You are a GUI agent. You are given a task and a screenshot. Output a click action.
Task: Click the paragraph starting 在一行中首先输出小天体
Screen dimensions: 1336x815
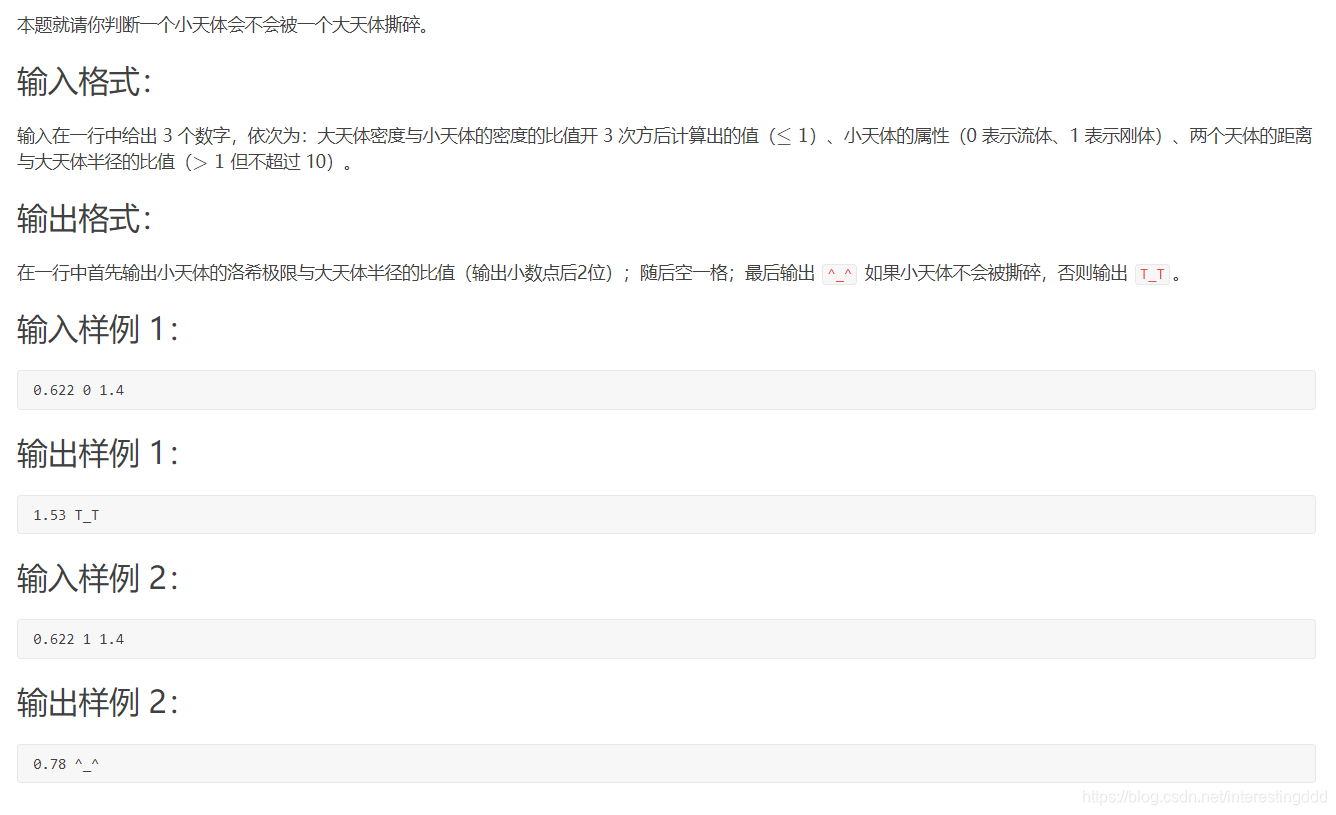600,274
